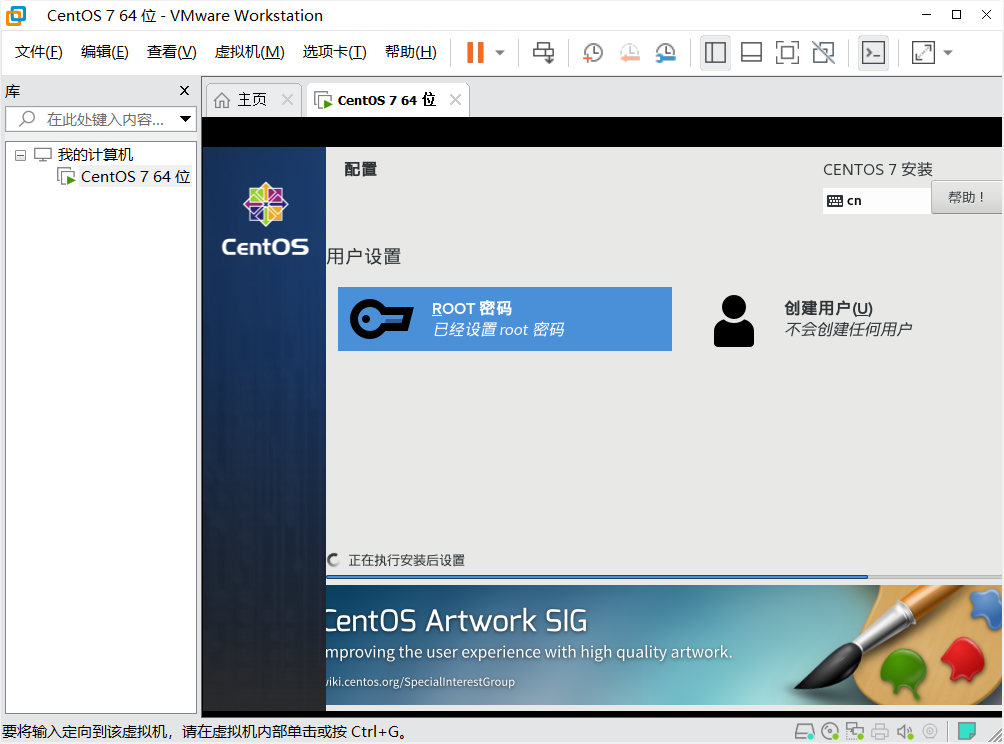1004x744 pixels.
Task: Open the snapshot manager with wrench clock icon
Action: [x=666, y=53]
